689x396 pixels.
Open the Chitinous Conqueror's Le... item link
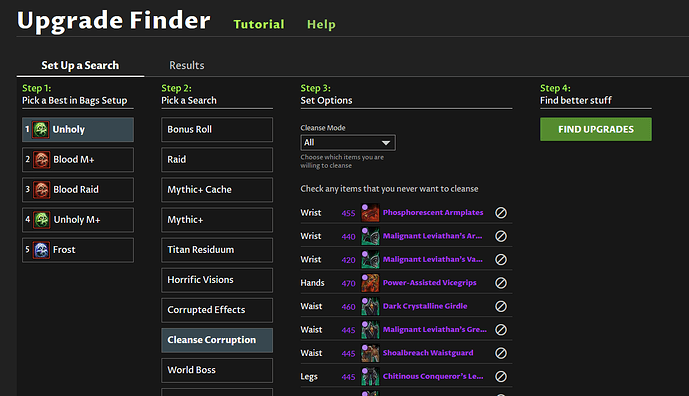433,376
